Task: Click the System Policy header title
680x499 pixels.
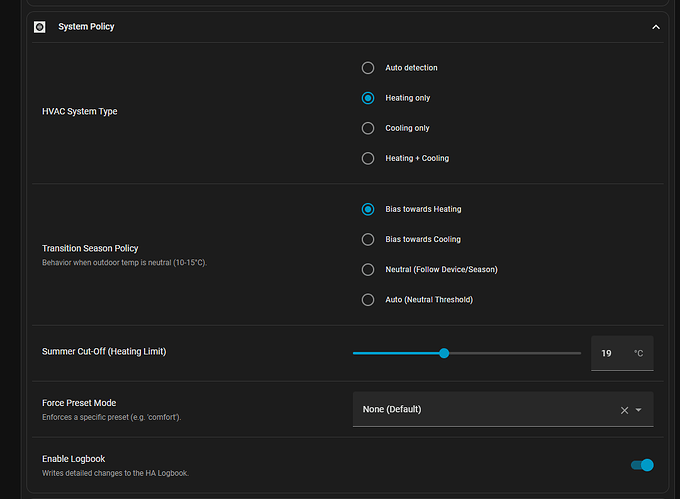Action: [x=86, y=27]
